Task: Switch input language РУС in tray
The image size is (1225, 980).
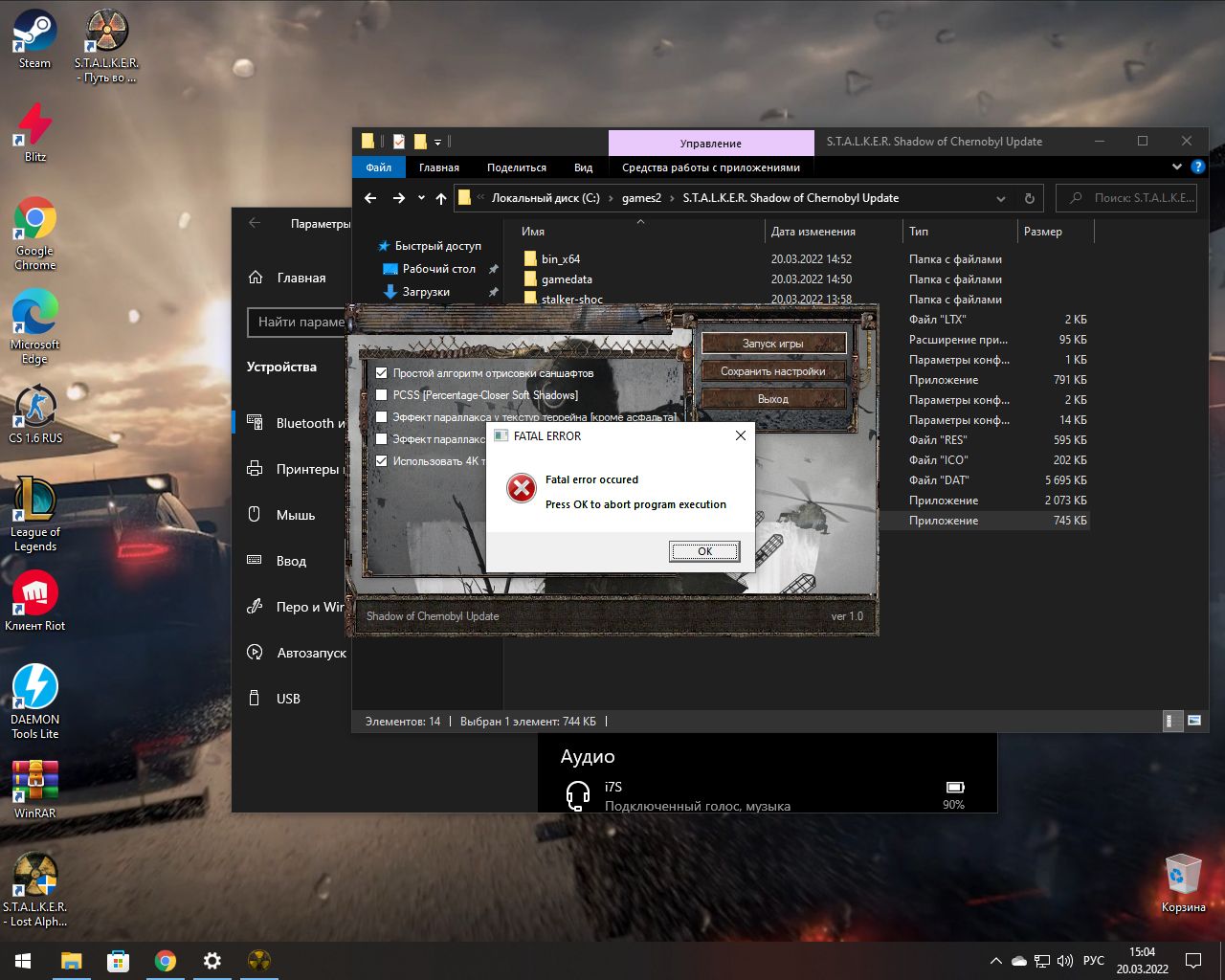Action: pos(1094,960)
